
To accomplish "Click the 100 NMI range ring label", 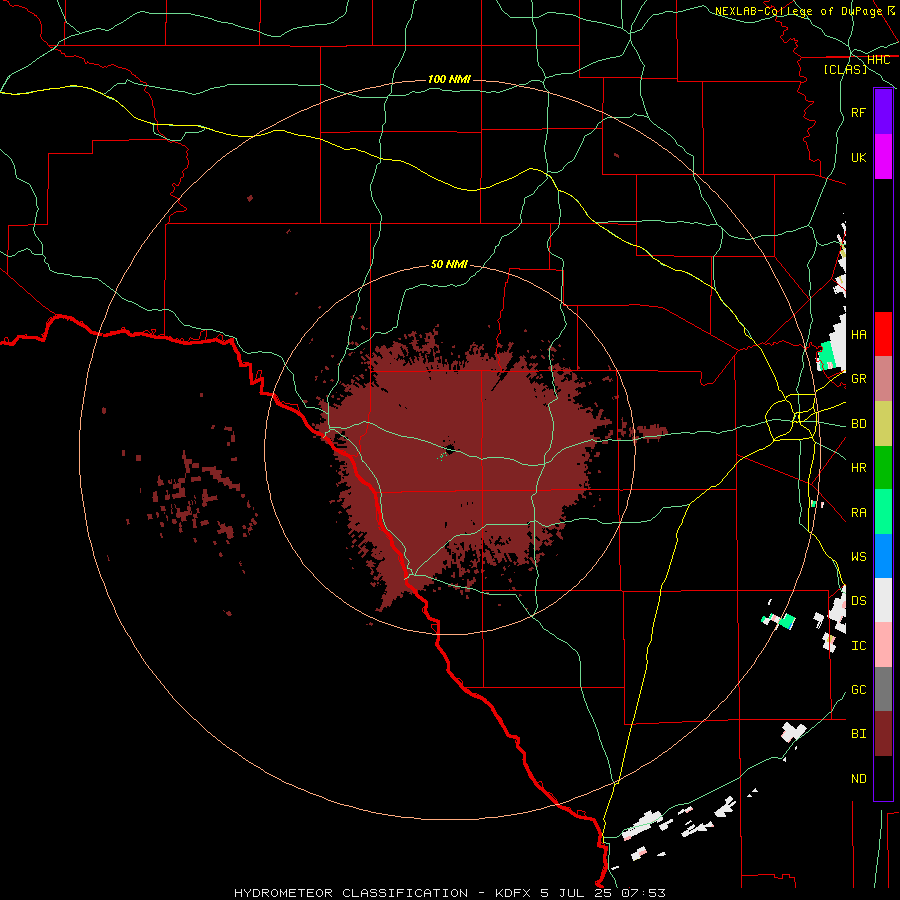I will pyautogui.click(x=449, y=79).
